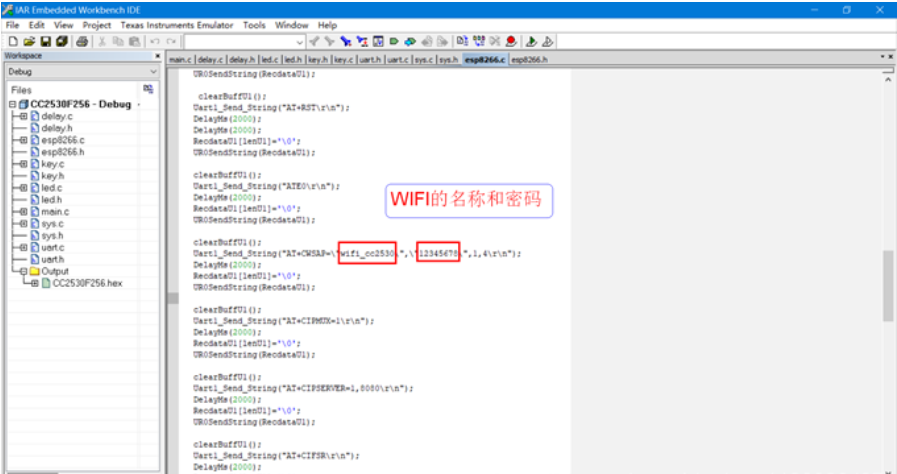Select uart.h in the workspace tree
Screen dimensions: 897x474
tap(53, 260)
